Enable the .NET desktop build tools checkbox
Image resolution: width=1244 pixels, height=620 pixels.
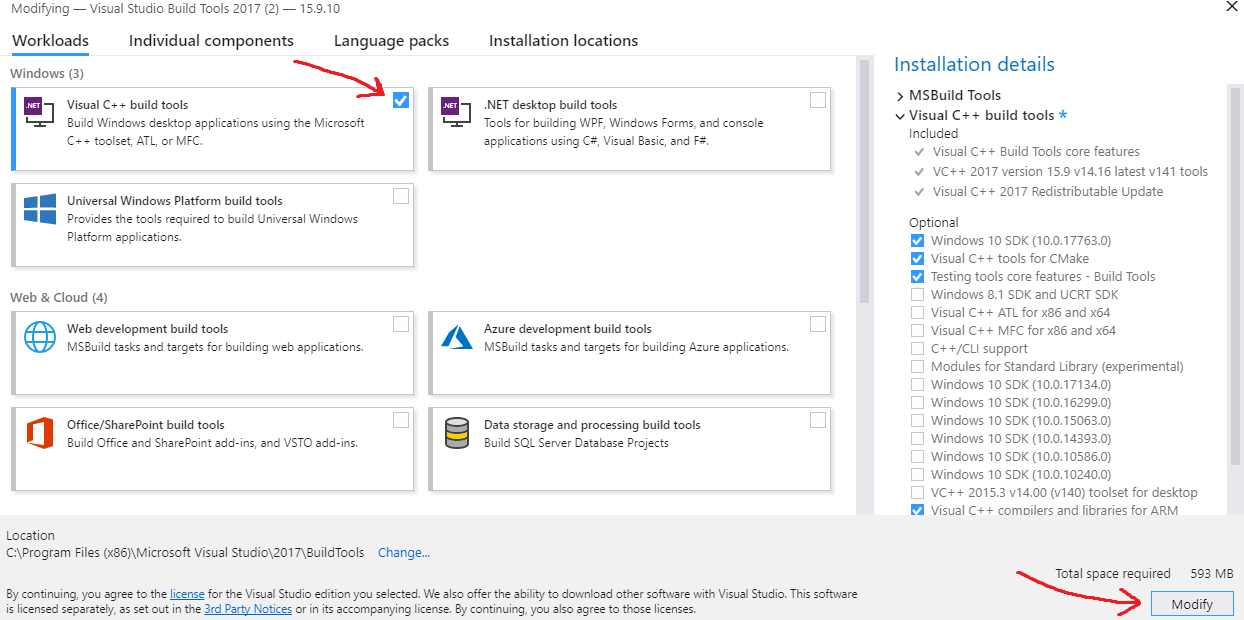coord(818,100)
